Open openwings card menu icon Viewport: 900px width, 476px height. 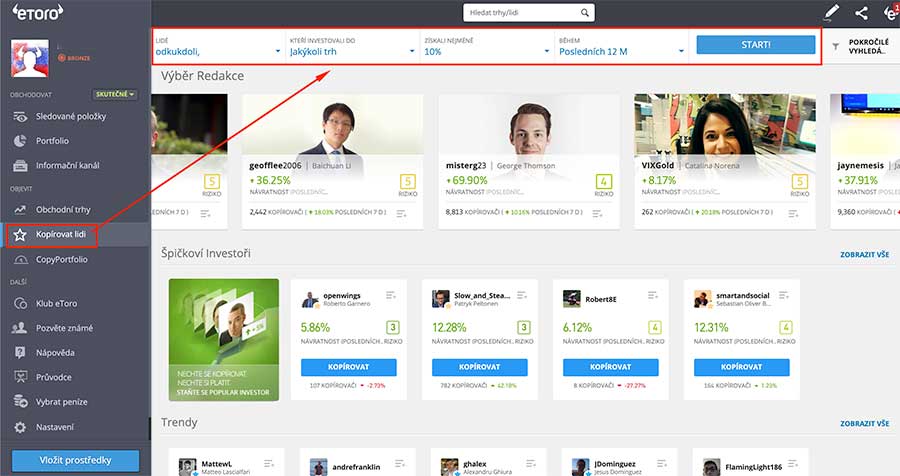tap(391, 295)
